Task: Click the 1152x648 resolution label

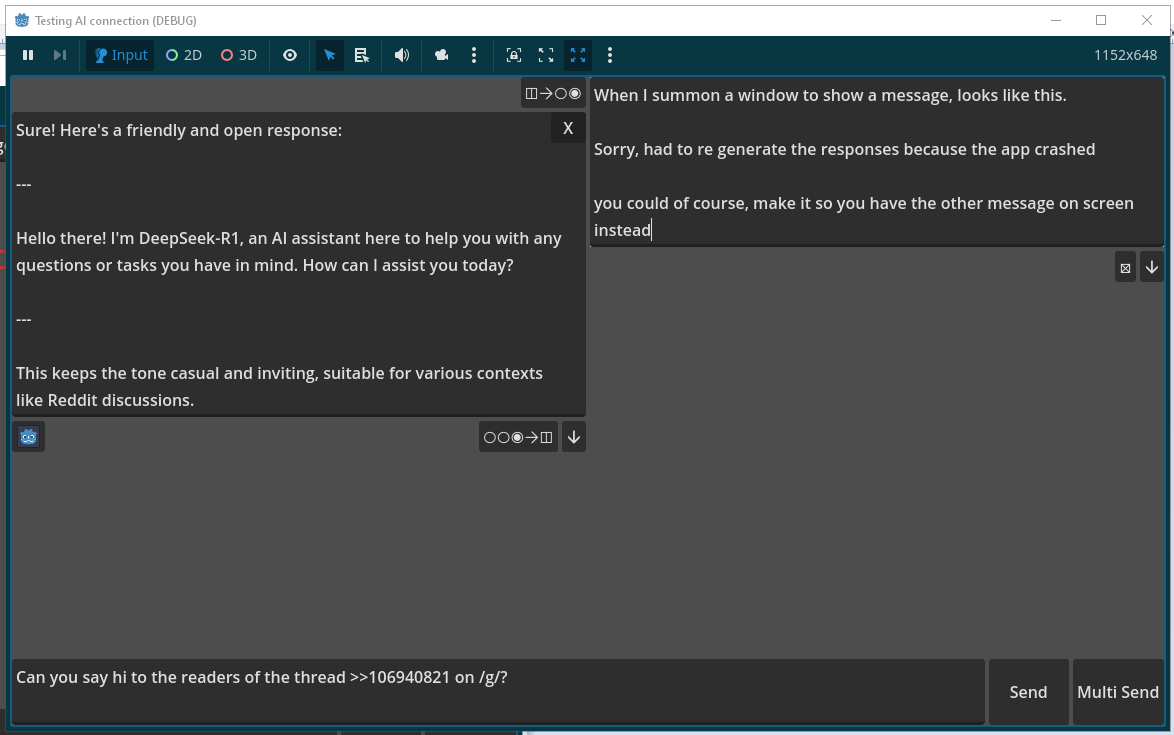Action: pyautogui.click(x=1125, y=55)
